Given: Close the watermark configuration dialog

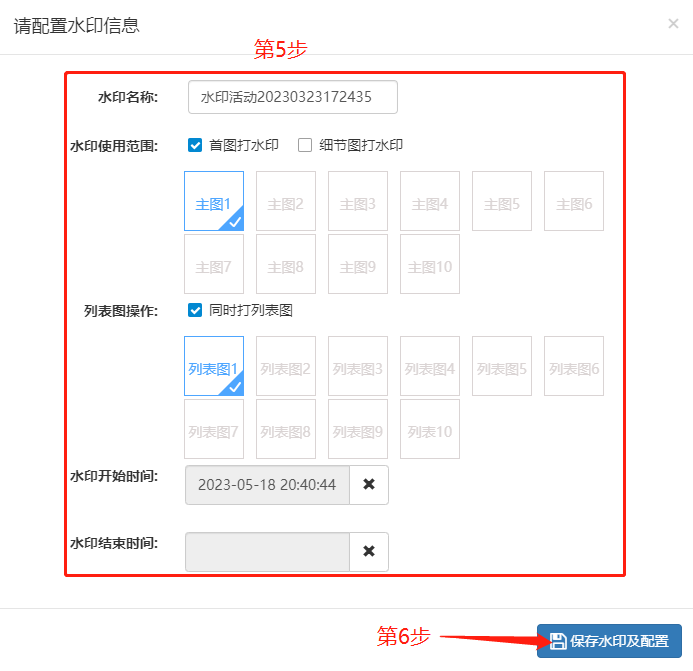Looking at the screenshot, I should pyautogui.click(x=673, y=24).
